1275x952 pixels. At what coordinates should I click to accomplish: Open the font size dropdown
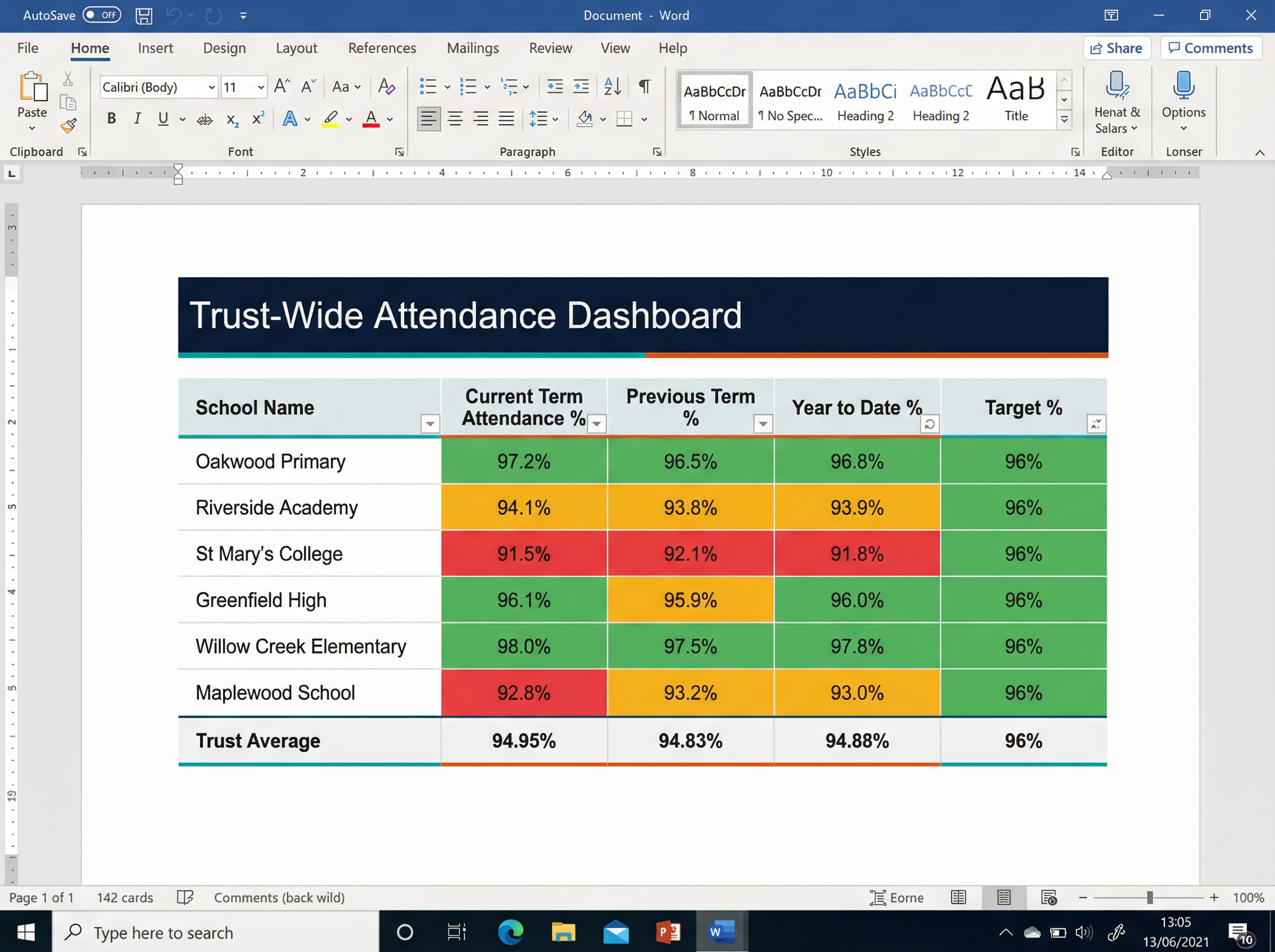pyautogui.click(x=260, y=87)
